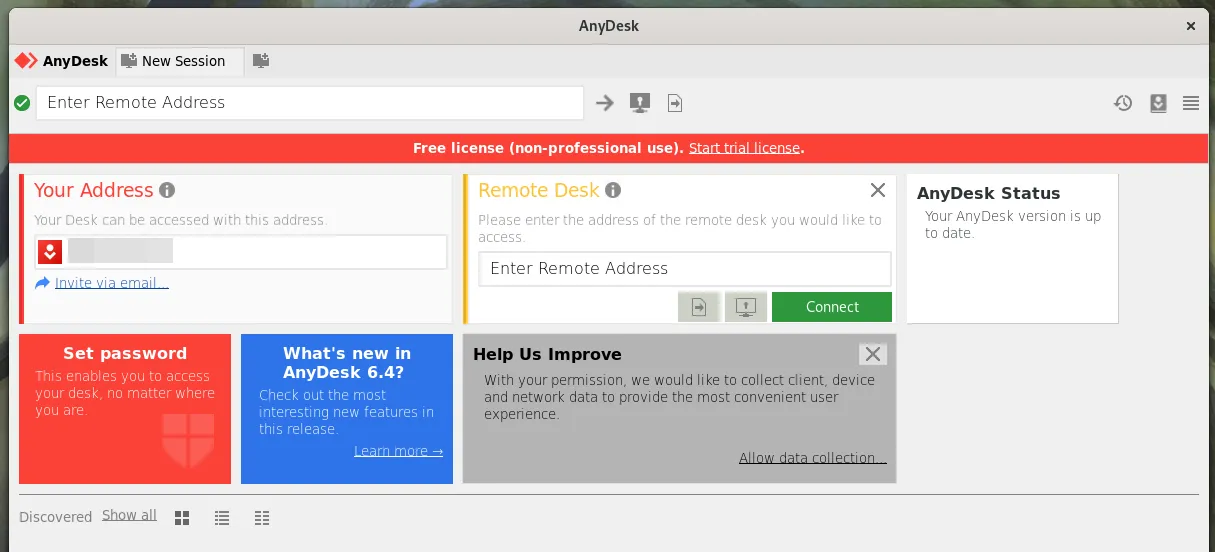Click Show all discovered link

coord(129,515)
